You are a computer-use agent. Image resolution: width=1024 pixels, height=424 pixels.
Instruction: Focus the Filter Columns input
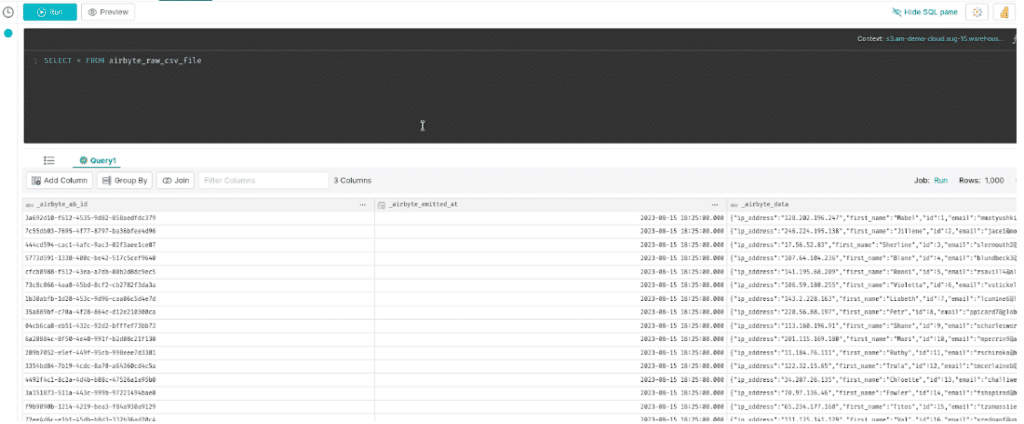coord(262,181)
